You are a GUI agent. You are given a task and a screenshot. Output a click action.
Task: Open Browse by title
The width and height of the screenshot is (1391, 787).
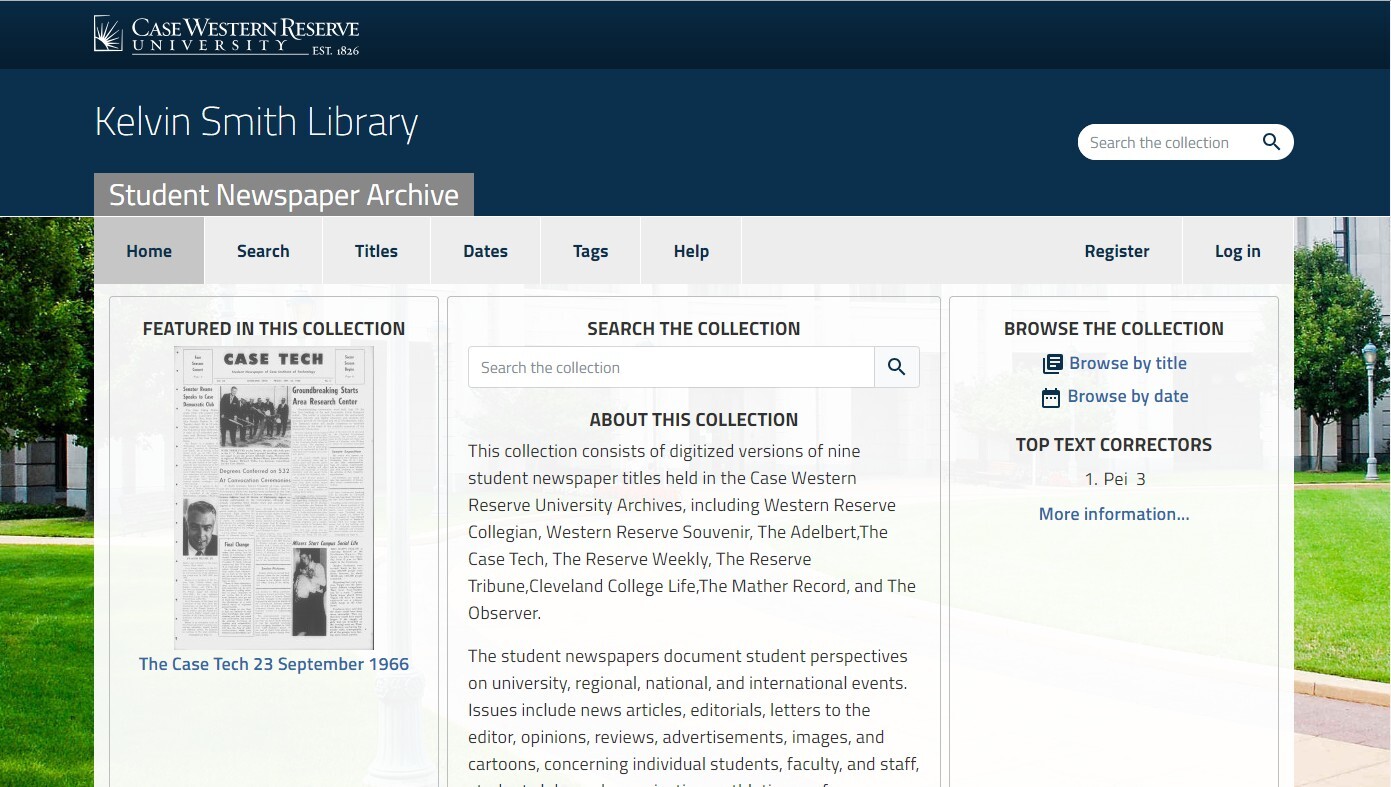(1128, 363)
